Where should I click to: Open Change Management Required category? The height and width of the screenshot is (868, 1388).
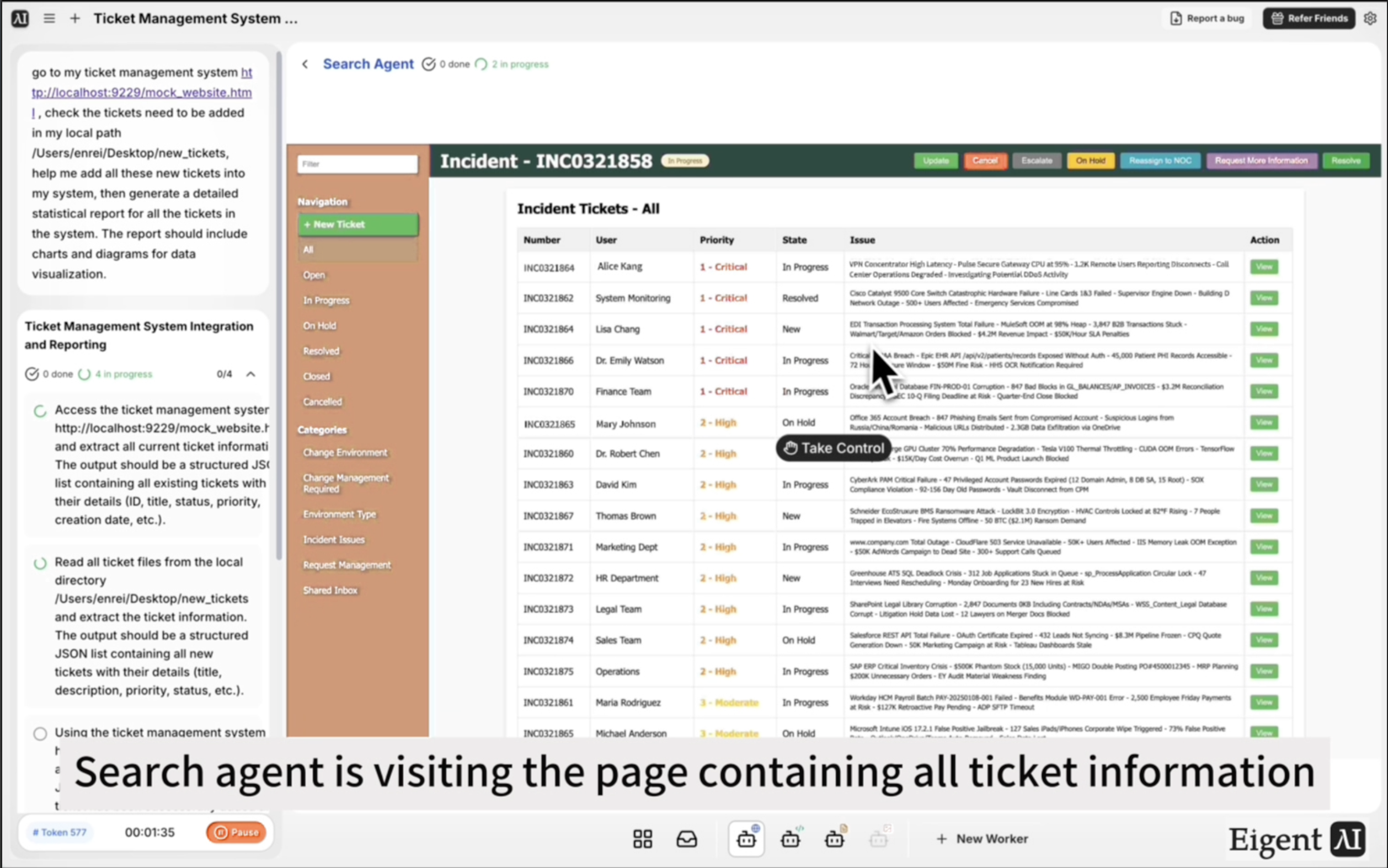click(346, 484)
